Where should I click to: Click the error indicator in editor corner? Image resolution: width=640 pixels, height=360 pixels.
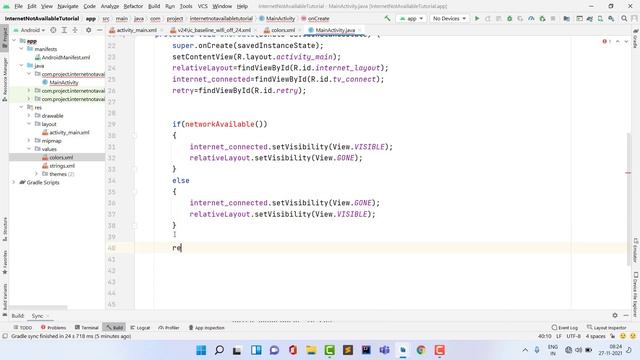tap(606, 41)
